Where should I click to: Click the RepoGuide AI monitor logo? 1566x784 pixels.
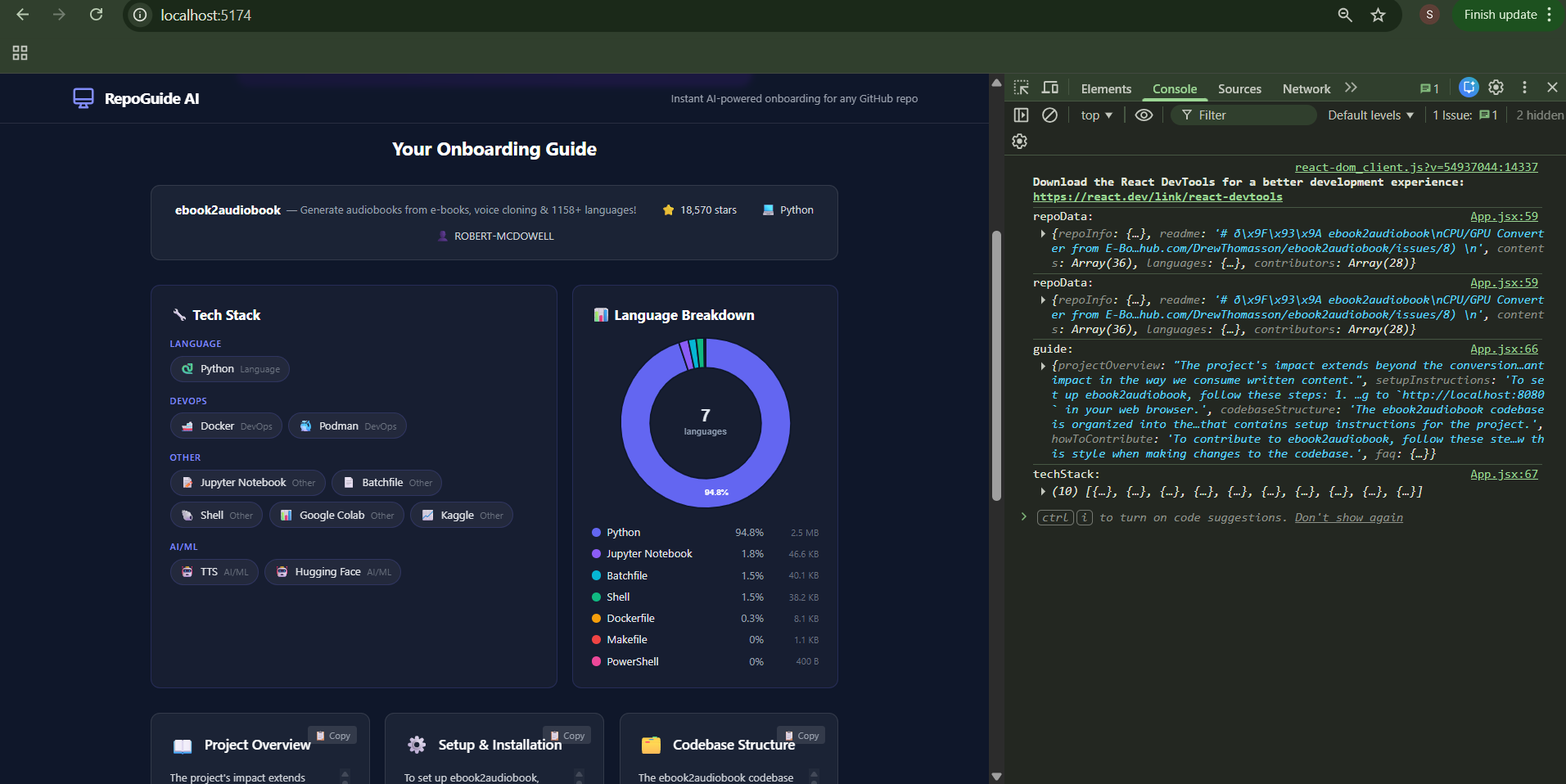[x=83, y=99]
